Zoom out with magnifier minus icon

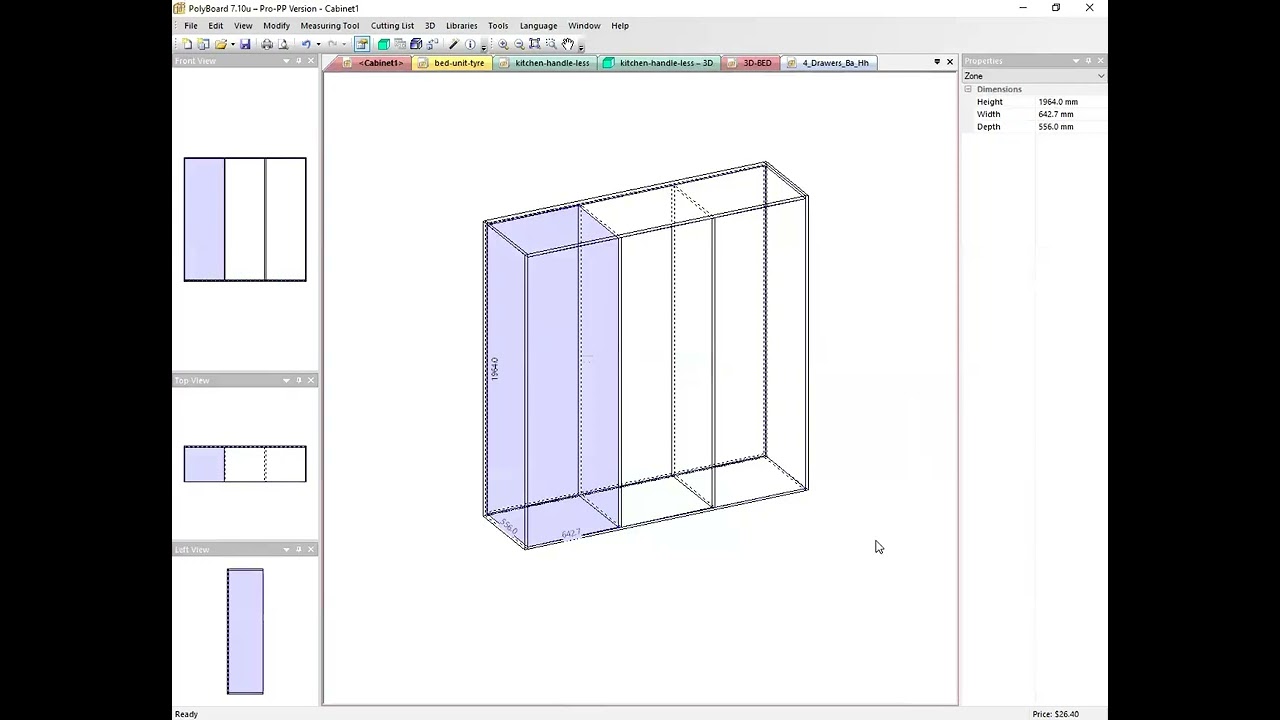[519, 44]
